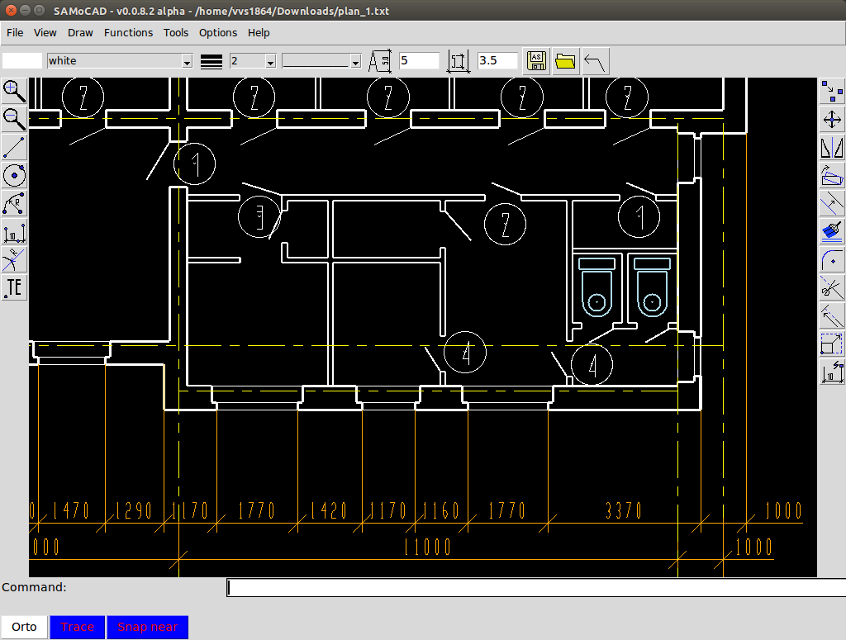Click the dimension size field showing 3.5
Viewport: 846px width, 640px height.
click(497, 61)
